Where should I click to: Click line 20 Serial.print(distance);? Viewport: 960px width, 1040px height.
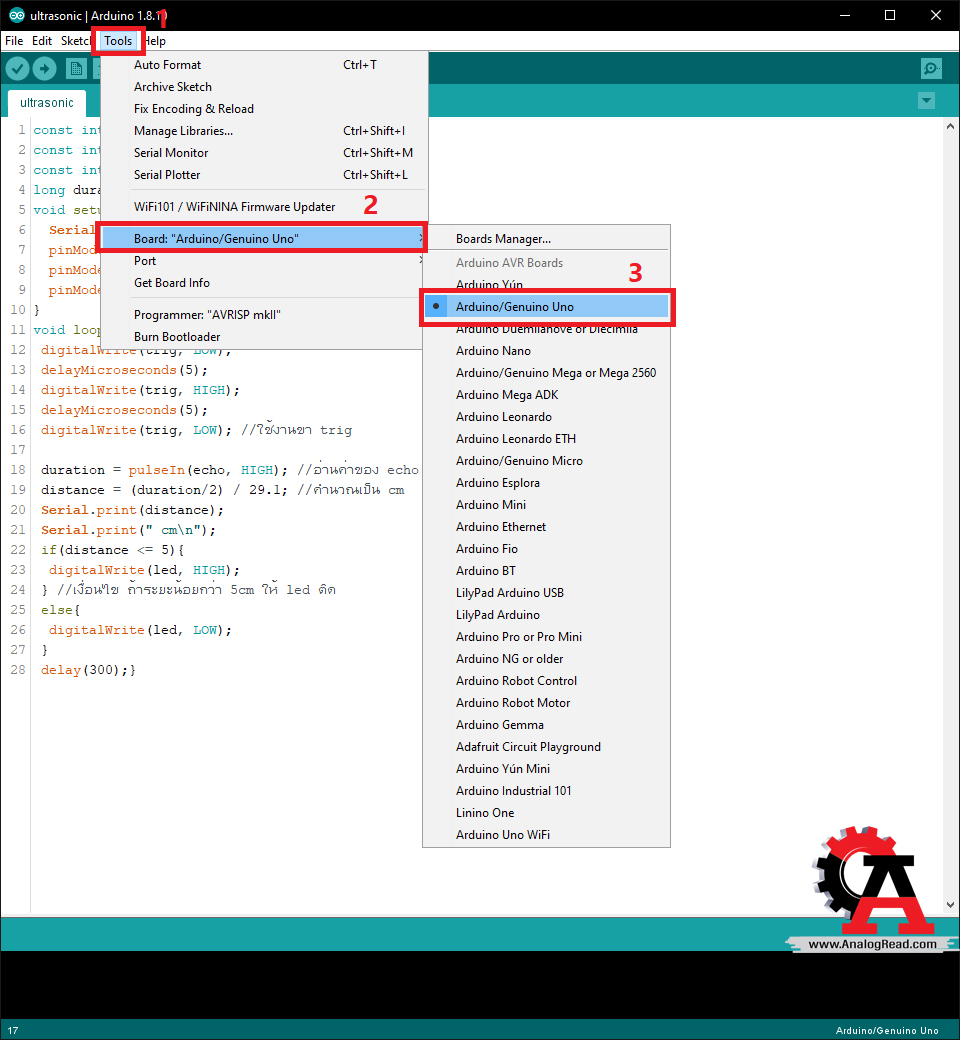pos(132,510)
